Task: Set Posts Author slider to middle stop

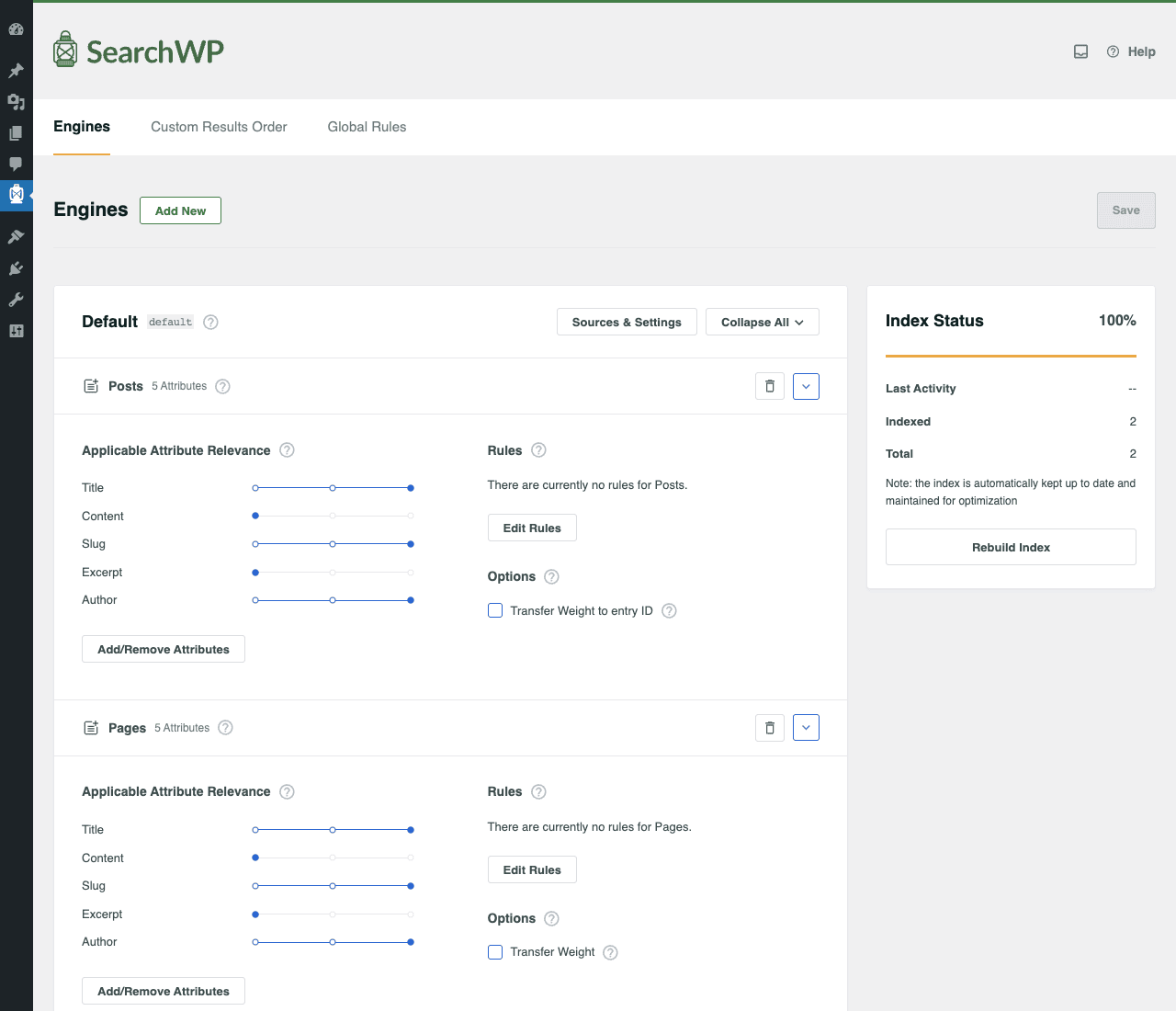Action: coord(333,600)
